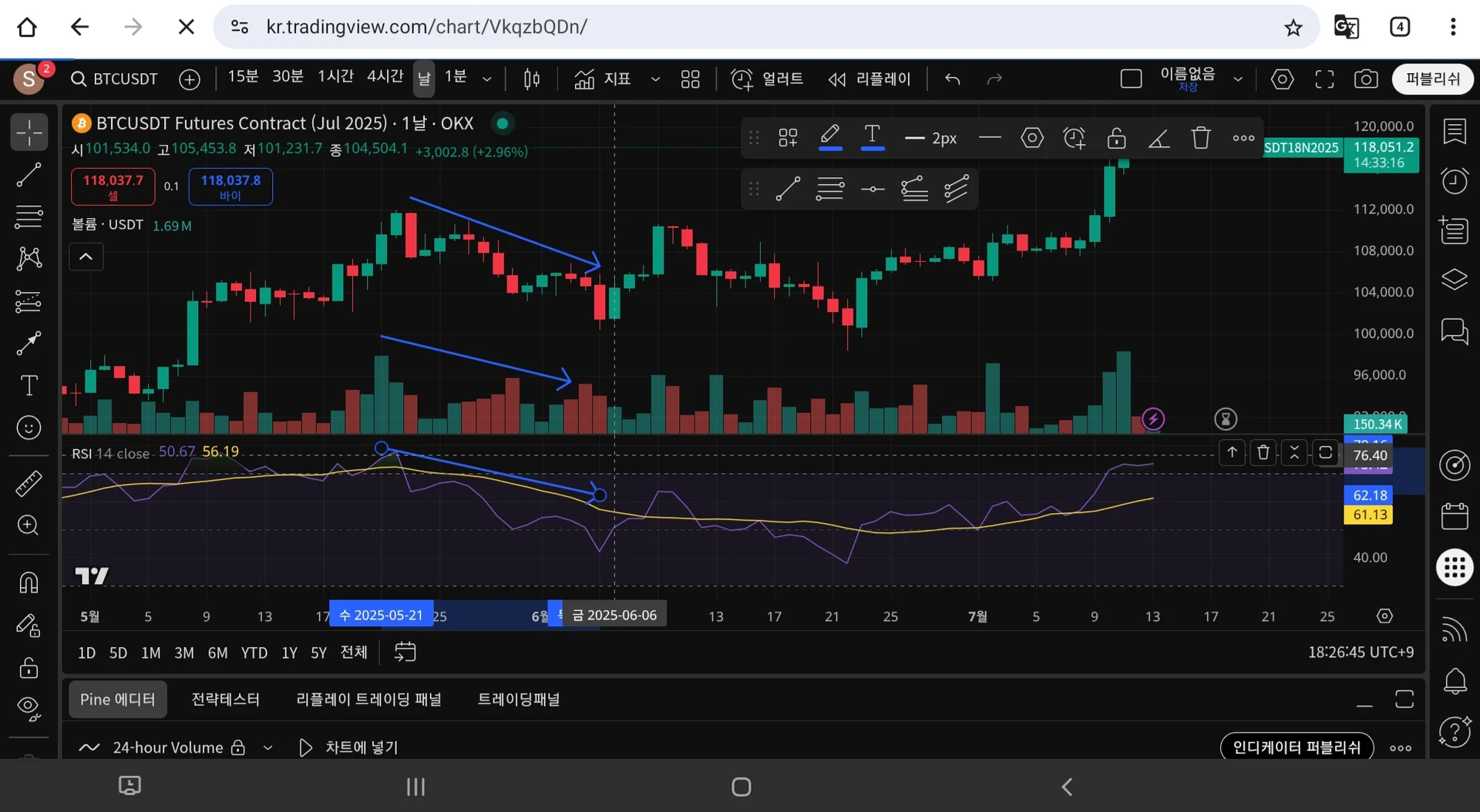Open the line color pencil swatch
The width and height of the screenshot is (1480, 812).
click(829, 139)
